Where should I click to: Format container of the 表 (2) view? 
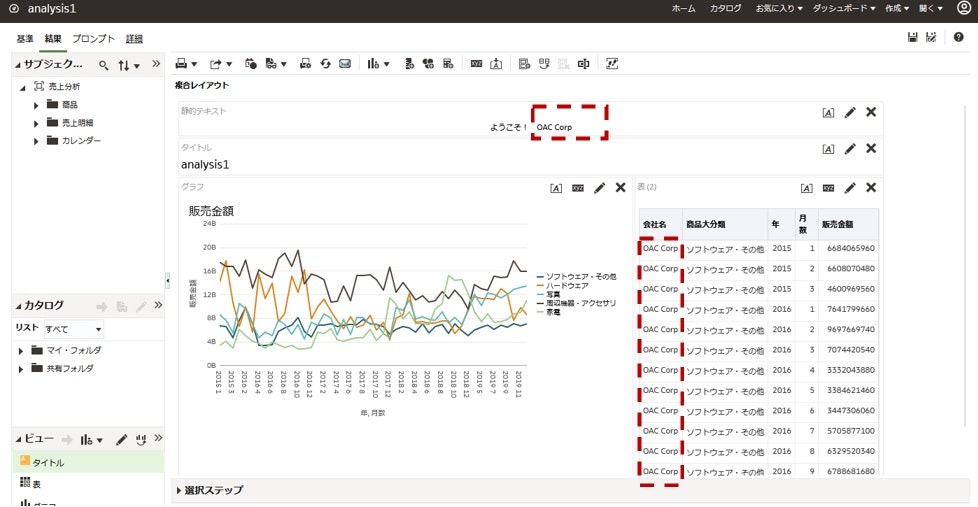click(x=806, y=188)
